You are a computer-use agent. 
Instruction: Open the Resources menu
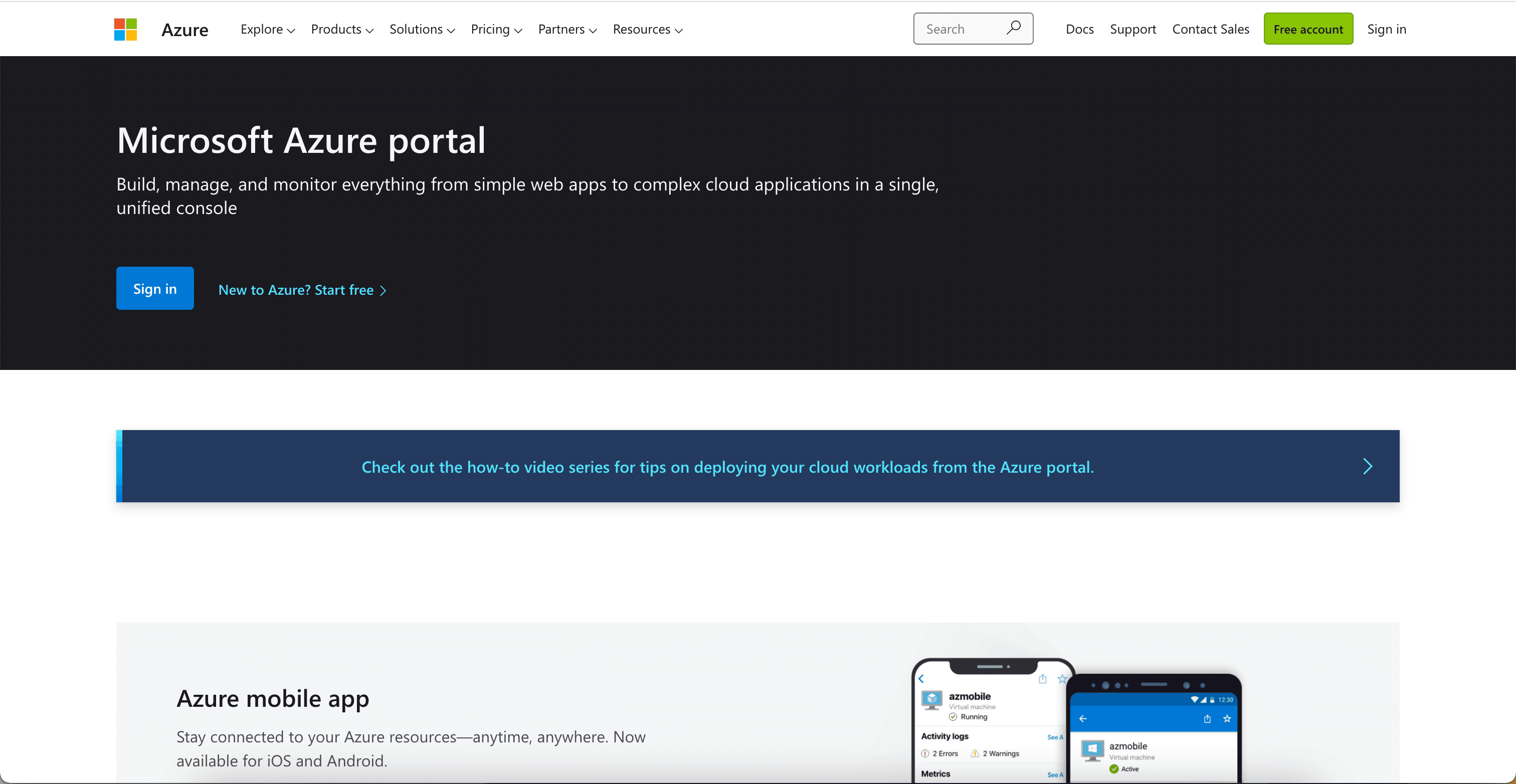click(647, 30)
